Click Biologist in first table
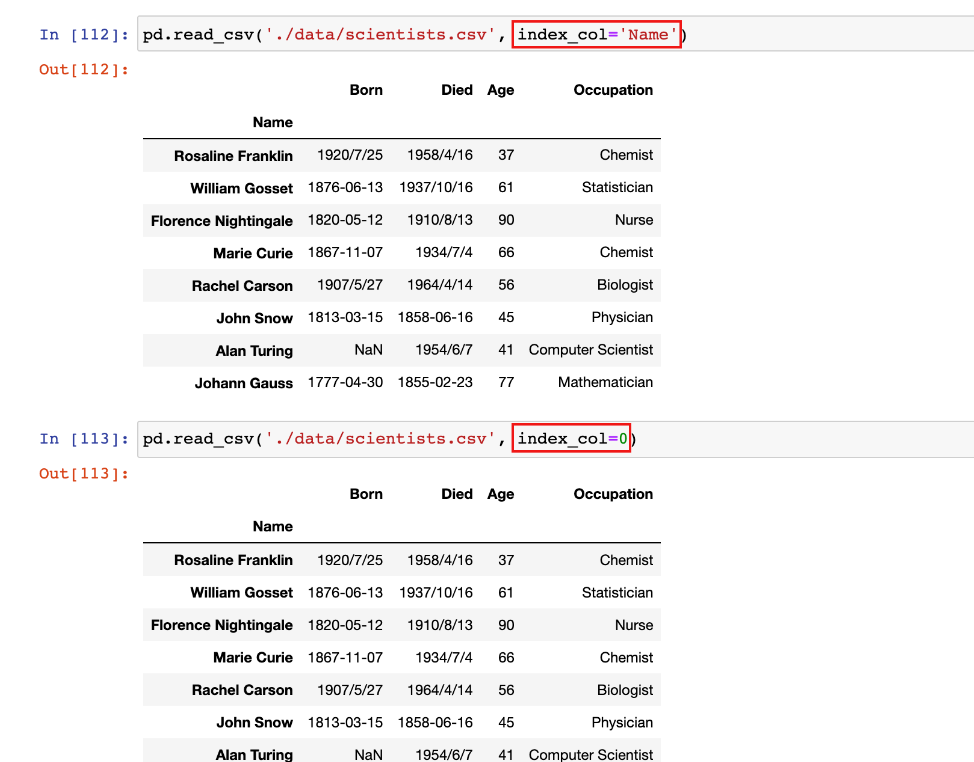This screenshot has height=762, width=974. pyautogui.click(x=625, y=284)
